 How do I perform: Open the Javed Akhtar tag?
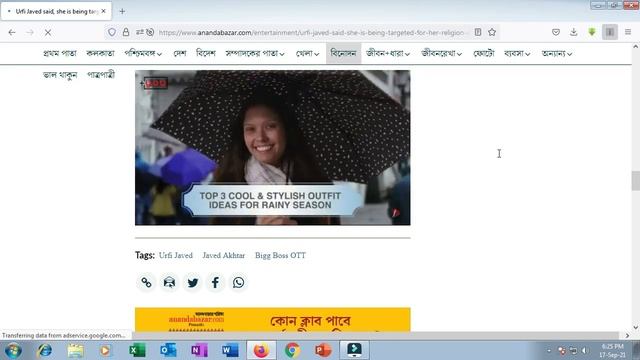[x=224, y=256]
